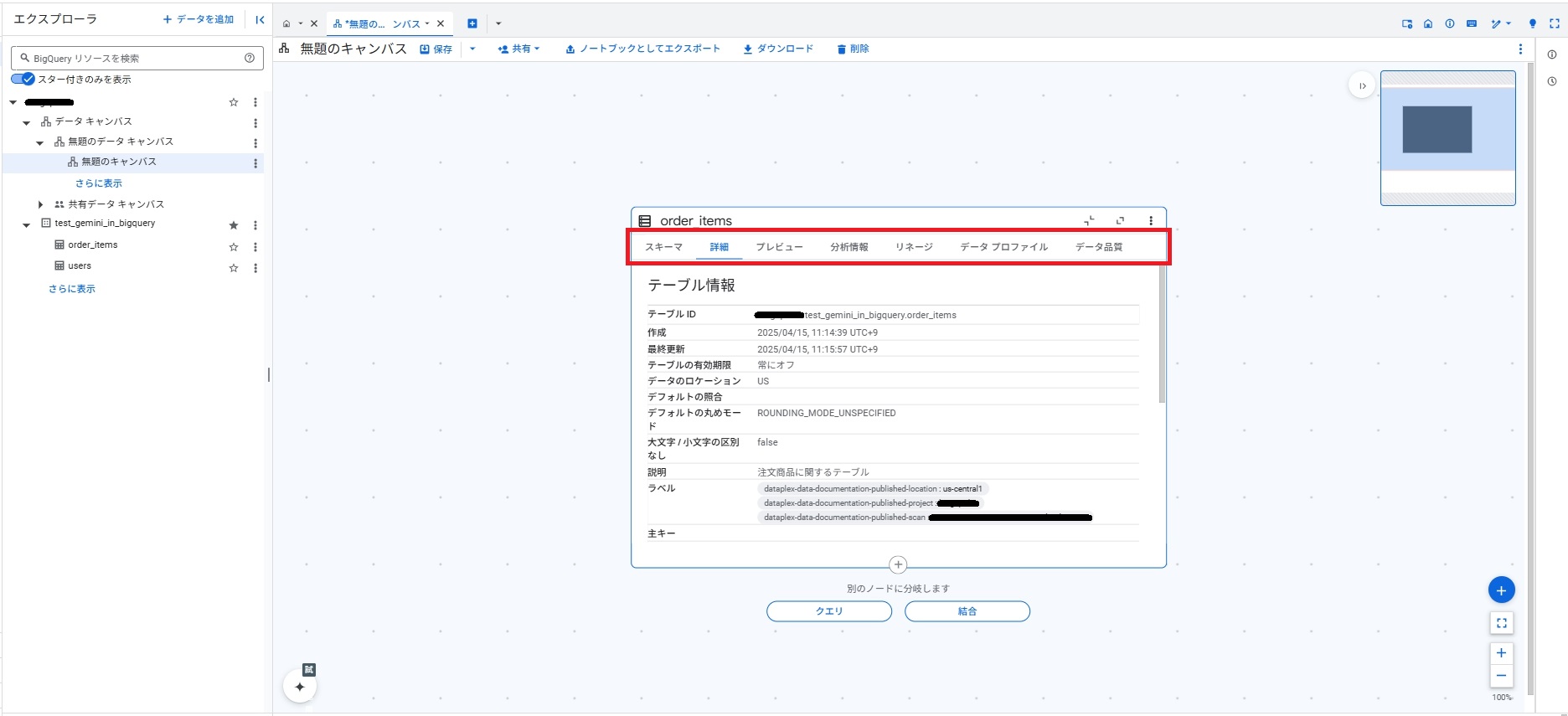The image size is (1568, 716).
Task: Open the lineage tab
Action: point(913,247)
